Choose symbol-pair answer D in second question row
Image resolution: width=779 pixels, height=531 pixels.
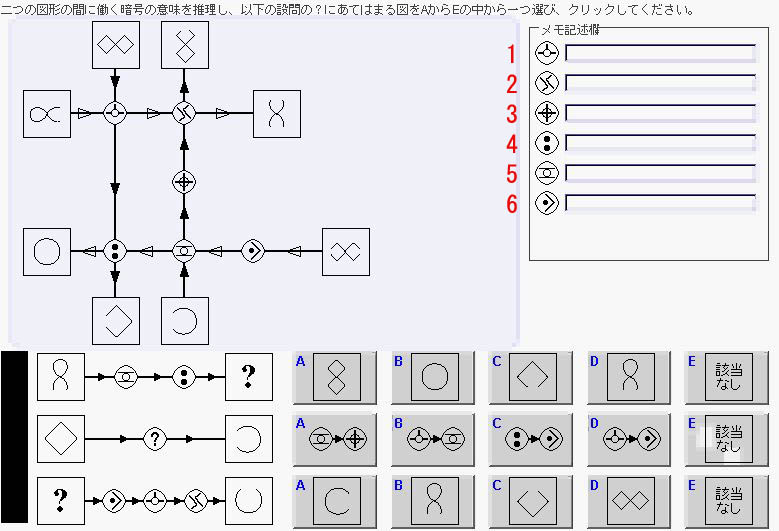coord(630,439)
